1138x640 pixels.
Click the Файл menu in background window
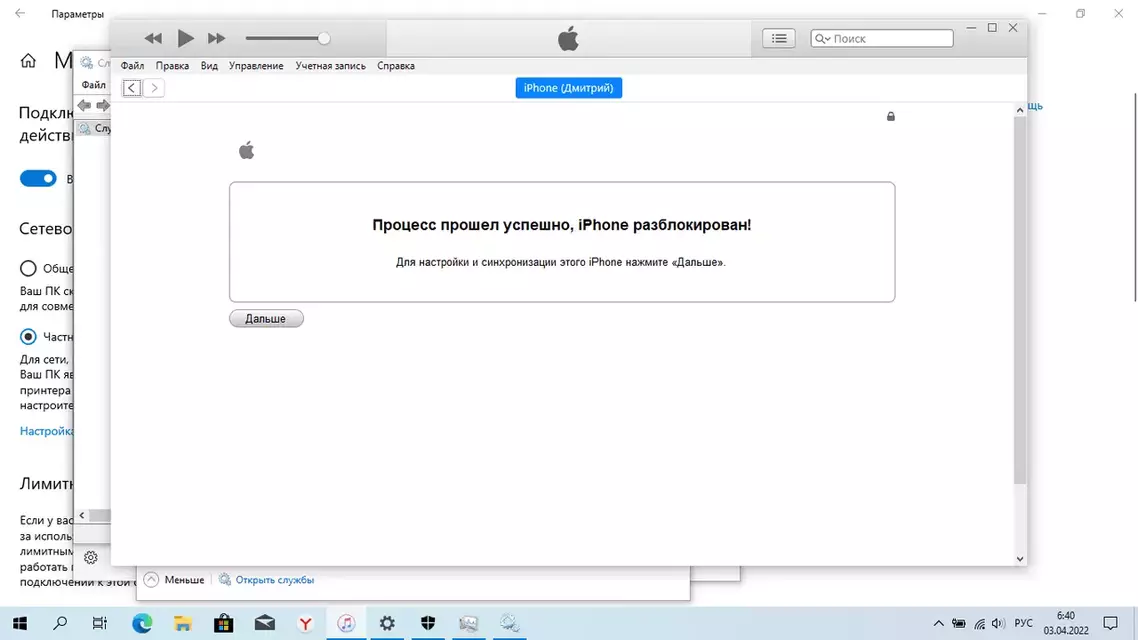click(x=94, y=85)
